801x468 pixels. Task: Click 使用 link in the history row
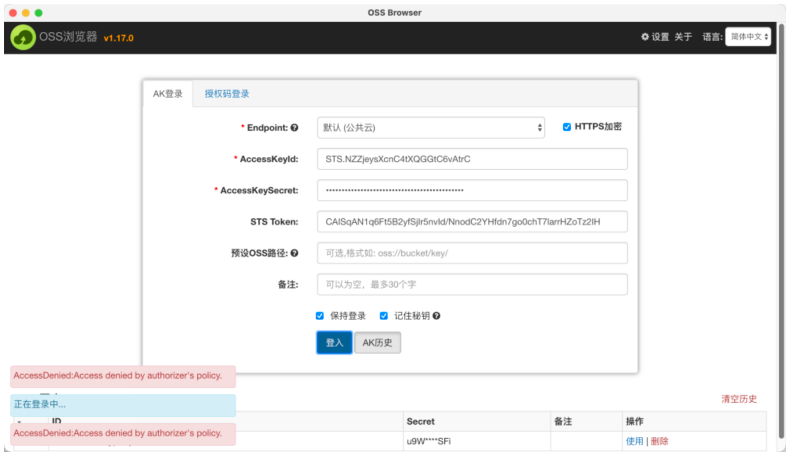[634, 441]
